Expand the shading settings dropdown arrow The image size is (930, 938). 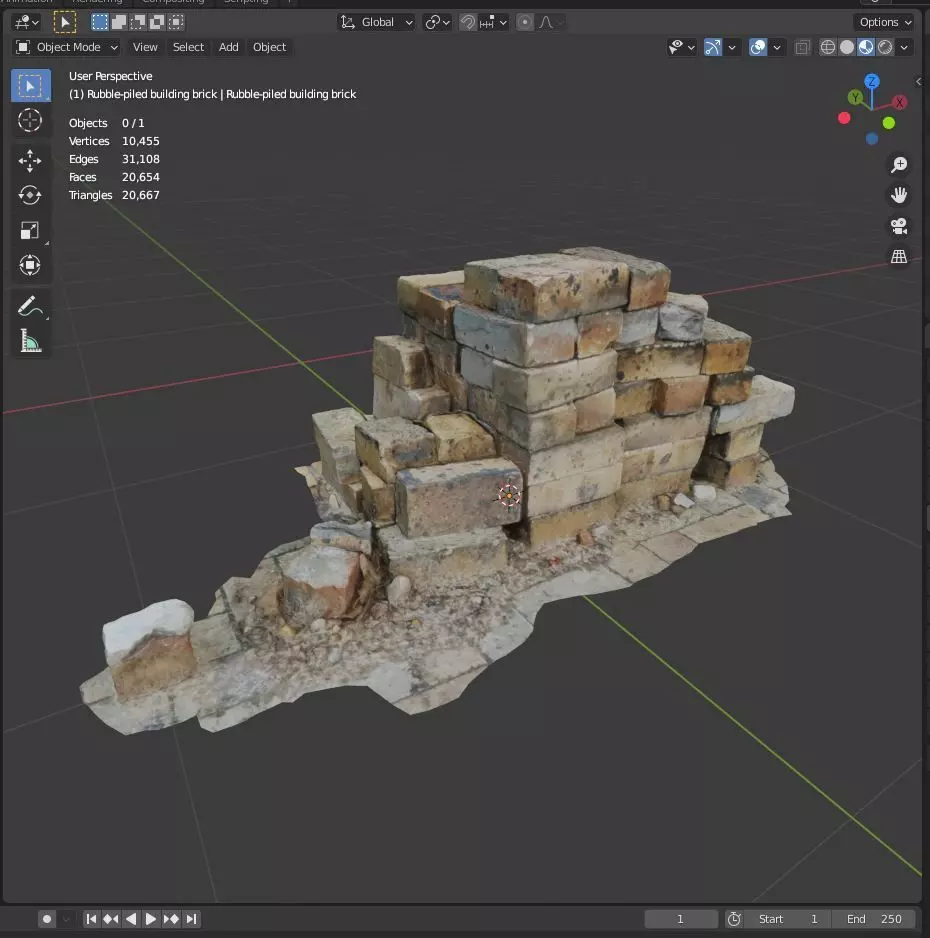(904, 47)
